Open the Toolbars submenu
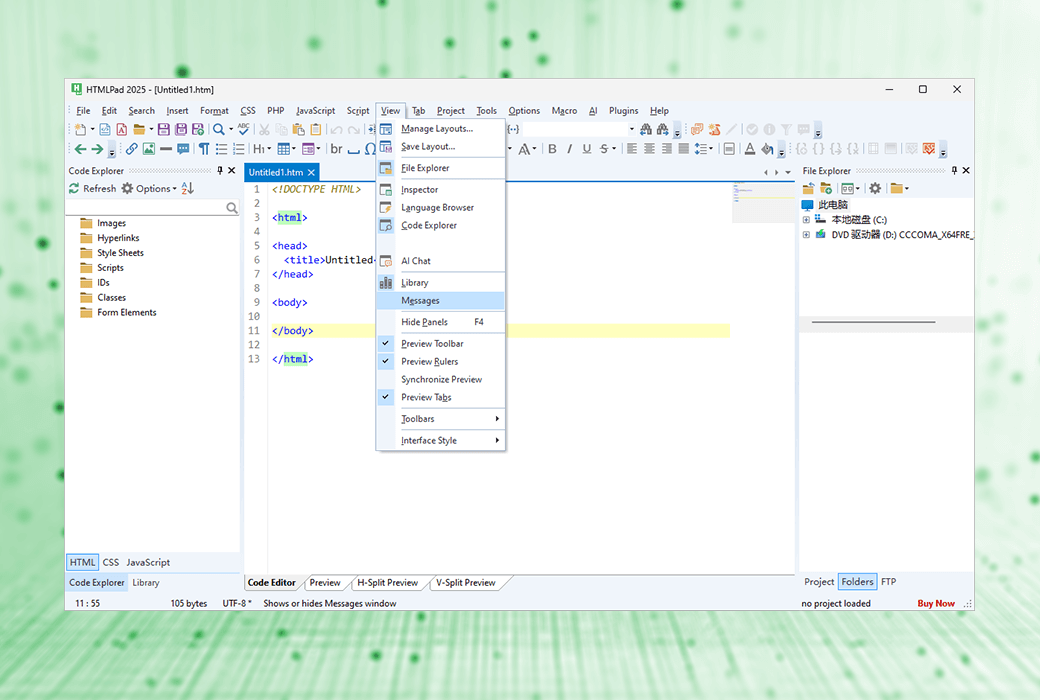 click(x=440, y=419)
